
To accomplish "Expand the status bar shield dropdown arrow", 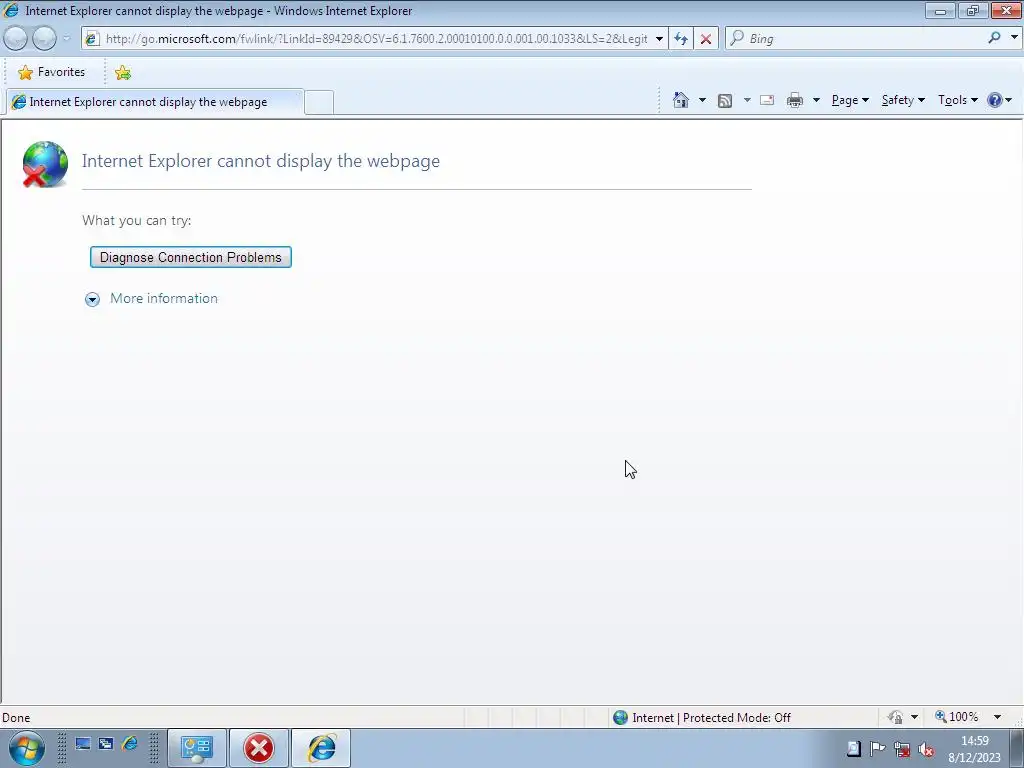I will tap(914, 717).
